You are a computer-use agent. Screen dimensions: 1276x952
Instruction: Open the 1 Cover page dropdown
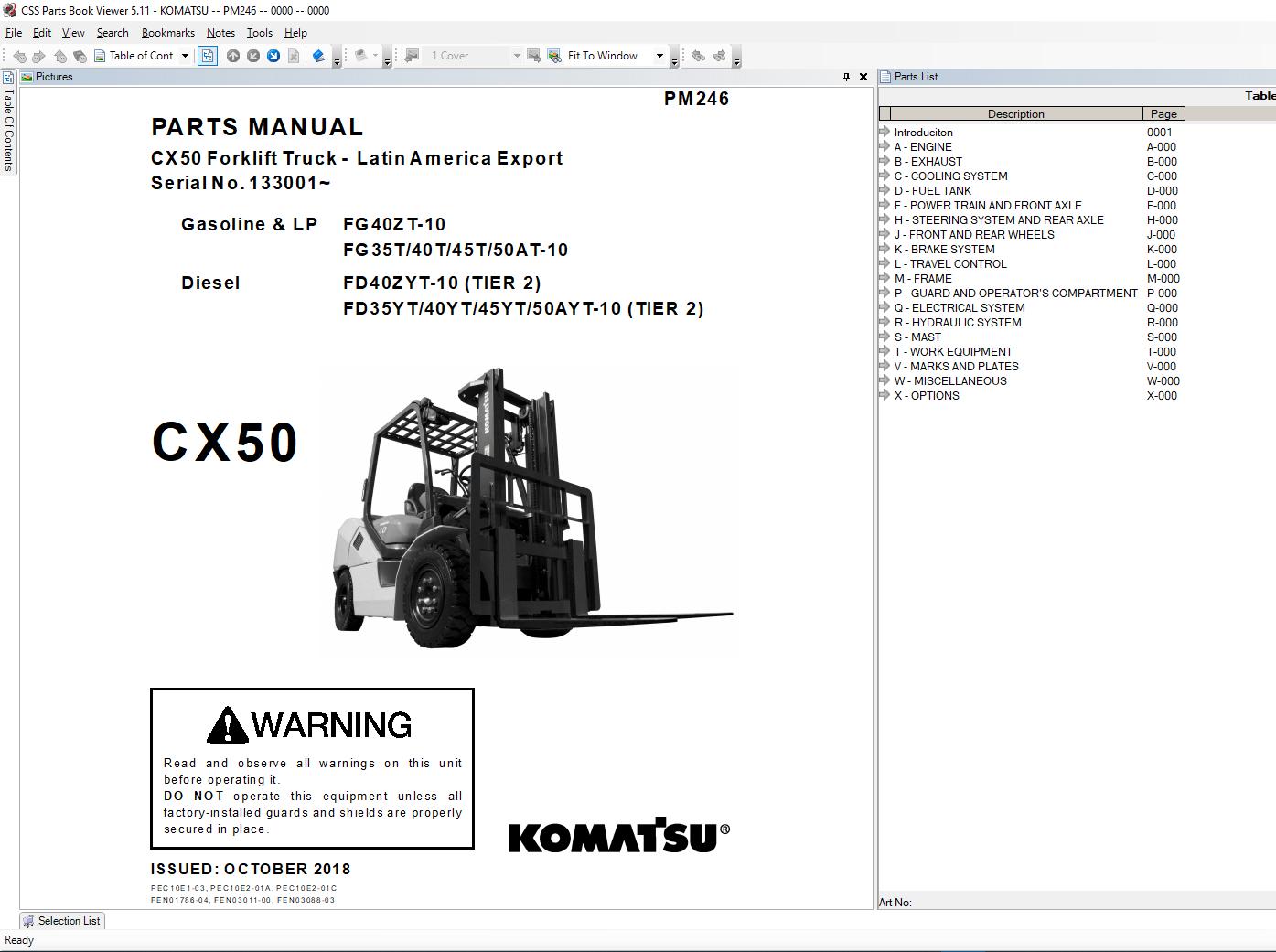[516, 56]
